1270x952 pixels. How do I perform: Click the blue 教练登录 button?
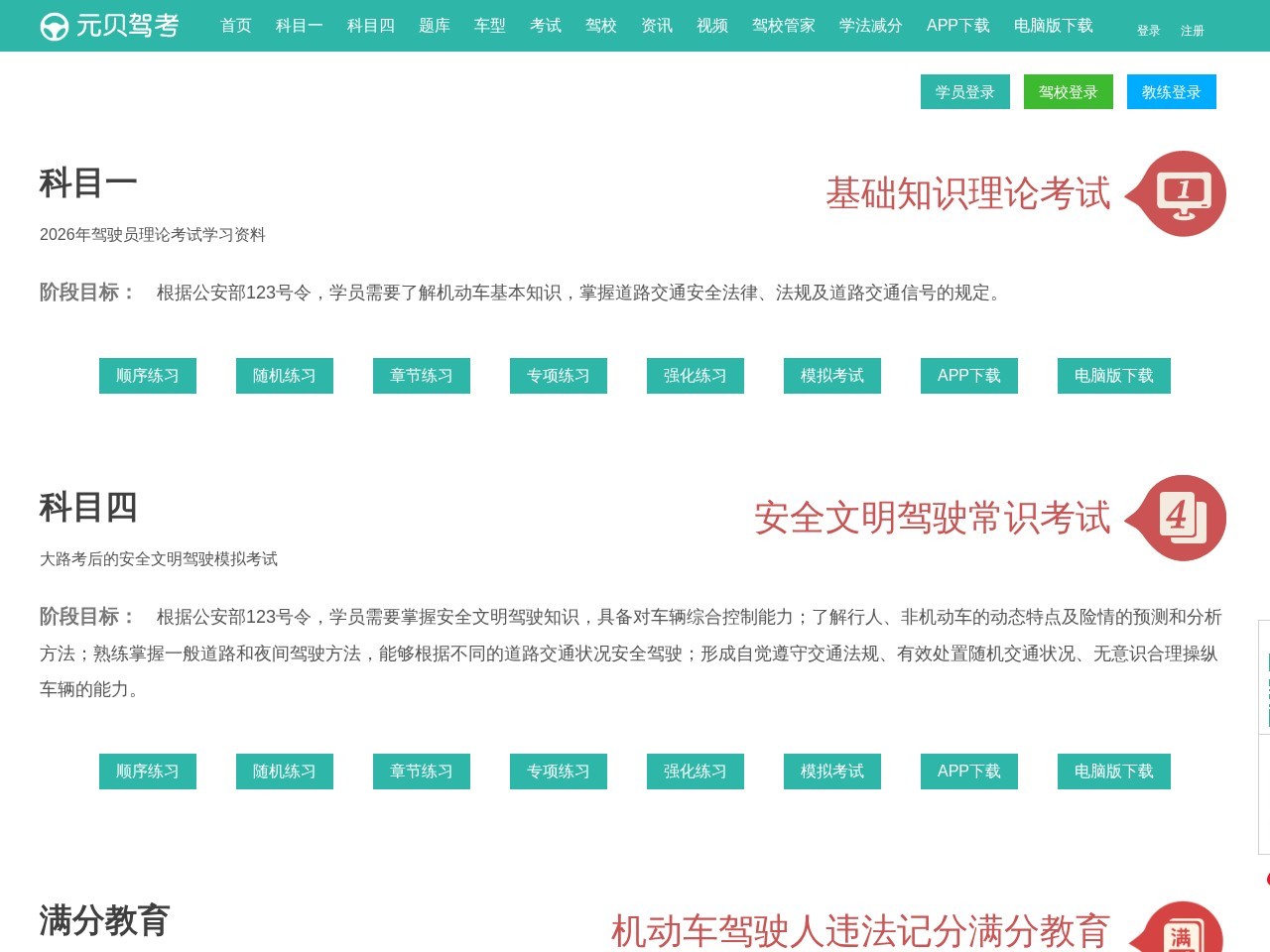point(1172,92)
